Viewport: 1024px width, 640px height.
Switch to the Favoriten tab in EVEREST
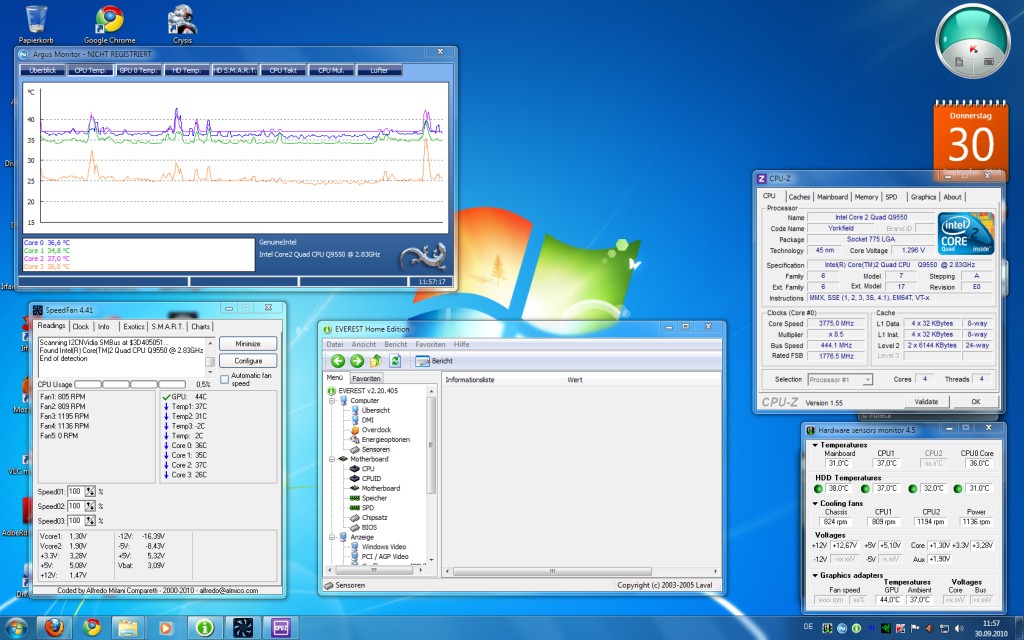pyautogui.click(x=366, y=378)
